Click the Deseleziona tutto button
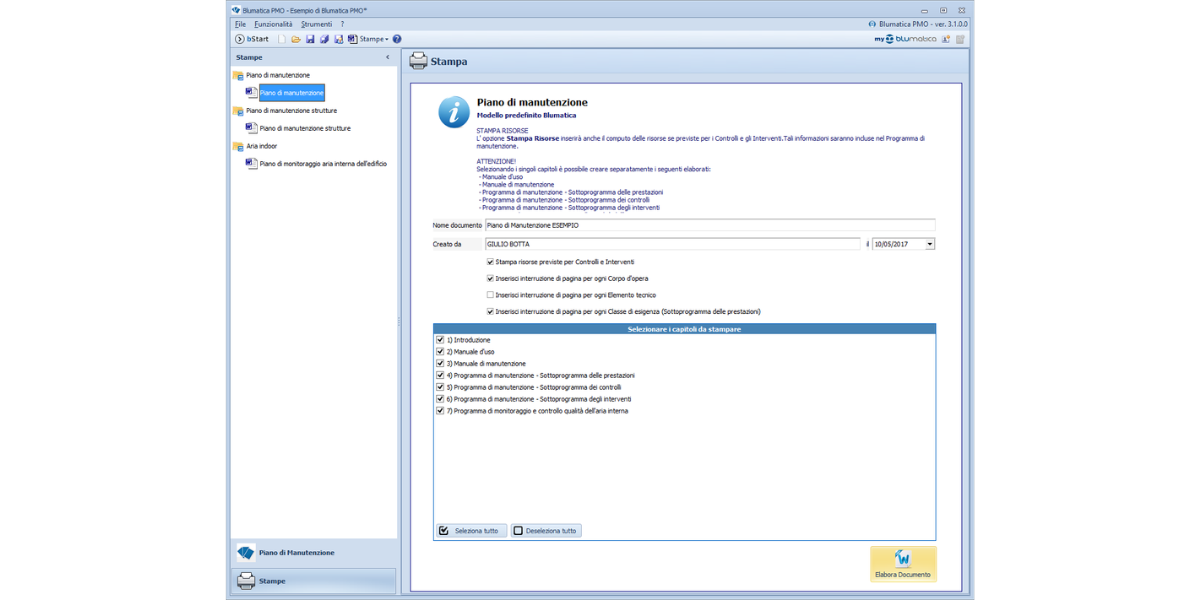1200x600 pixels. [546, 531]
